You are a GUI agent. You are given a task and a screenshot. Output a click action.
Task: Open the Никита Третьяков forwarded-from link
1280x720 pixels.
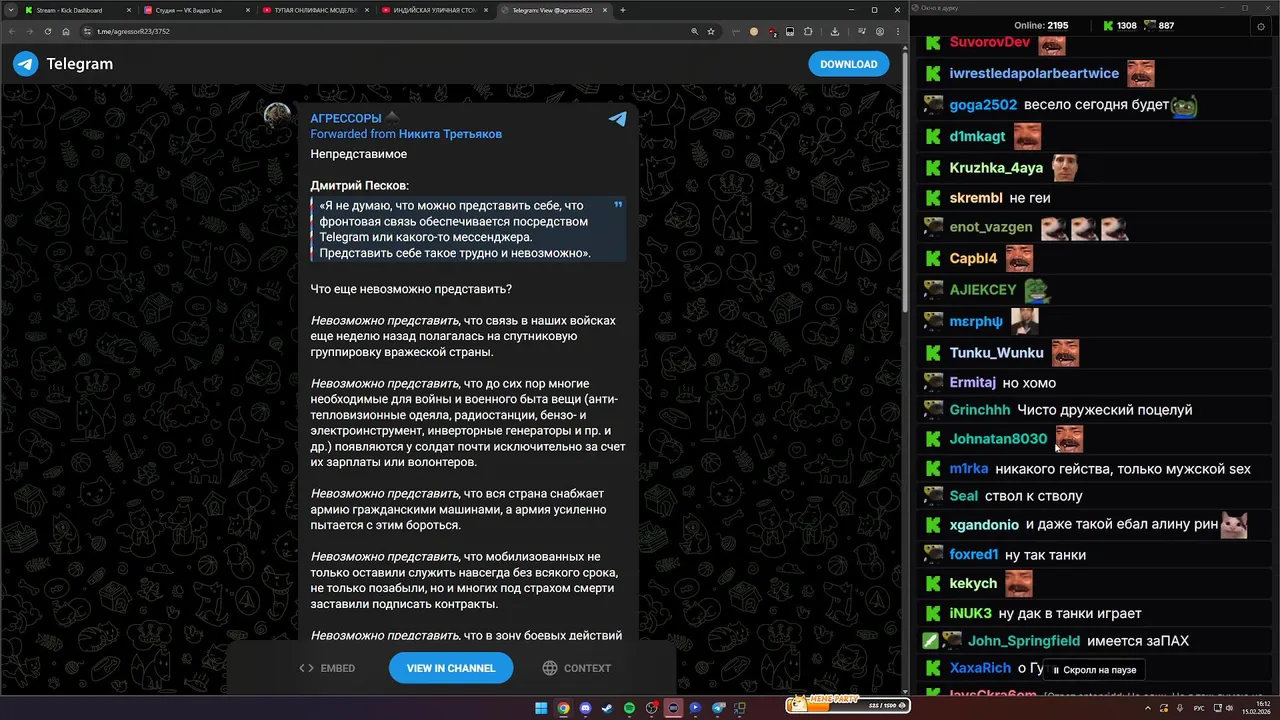450,134
